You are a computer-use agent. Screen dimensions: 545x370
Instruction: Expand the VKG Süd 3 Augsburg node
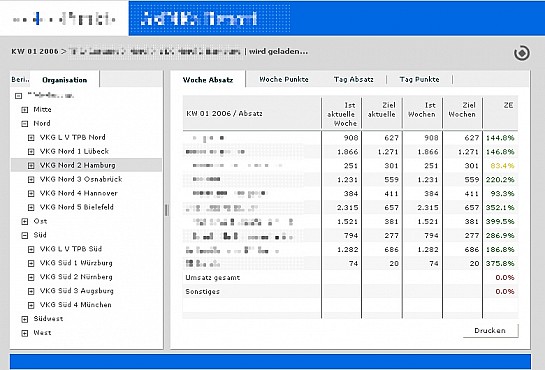(x=31, y=291)
